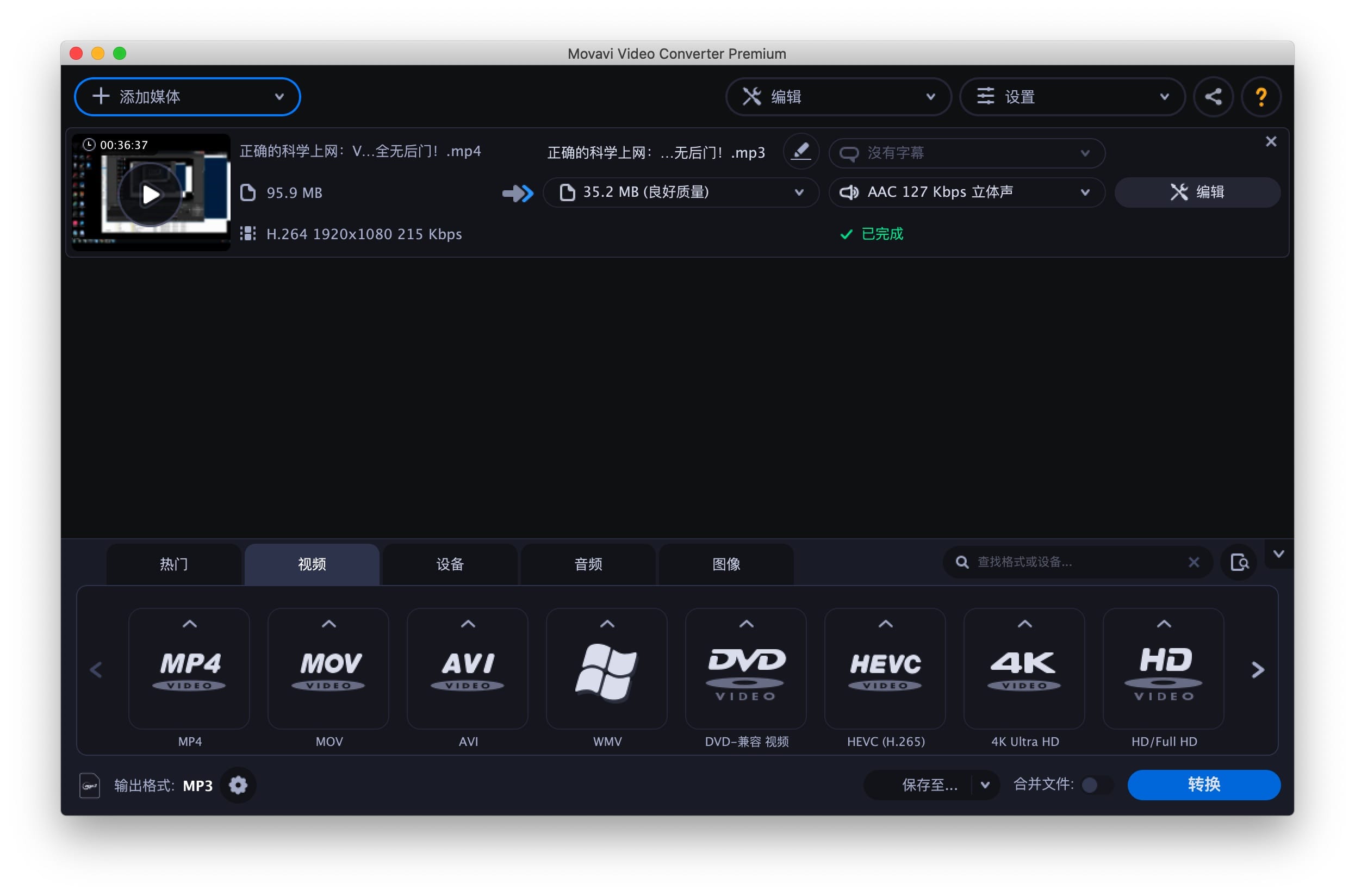Switch to the 视频 video tab

tap(312, 564)
